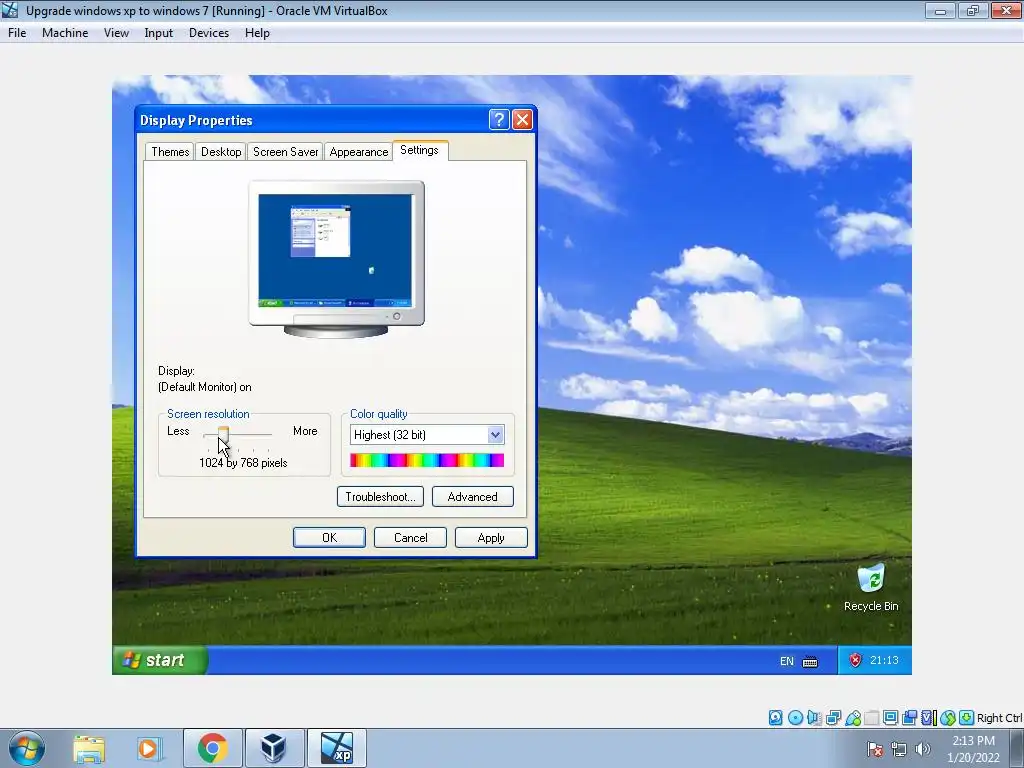Open the Recycle Bin icon on XP desktop

871,579
